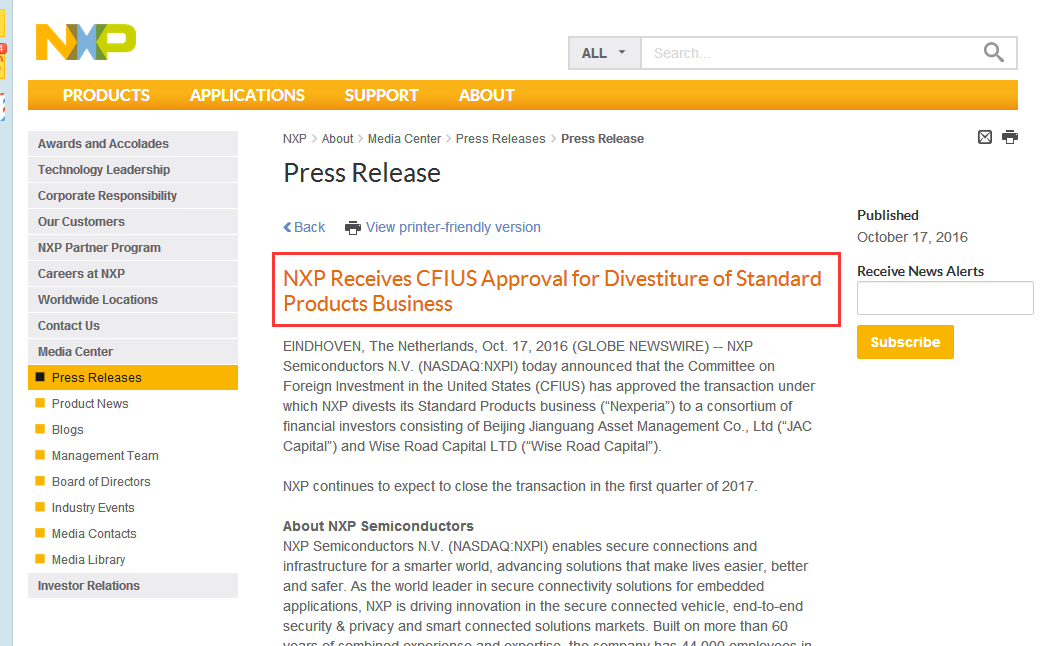The image size is (1055, 646).
Task: Click NXP in the breadcrumb
Action: click(x=295, y=139)
